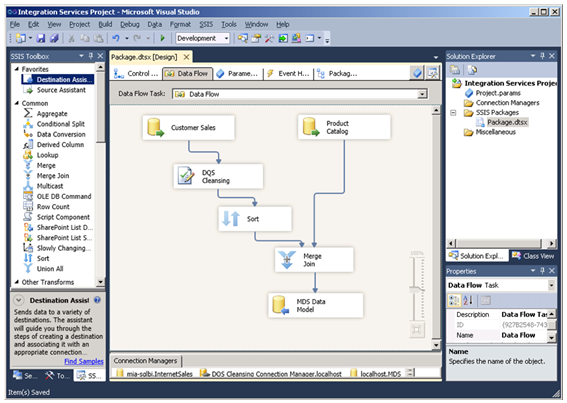Click Categorized view icon in Properties

454,300
